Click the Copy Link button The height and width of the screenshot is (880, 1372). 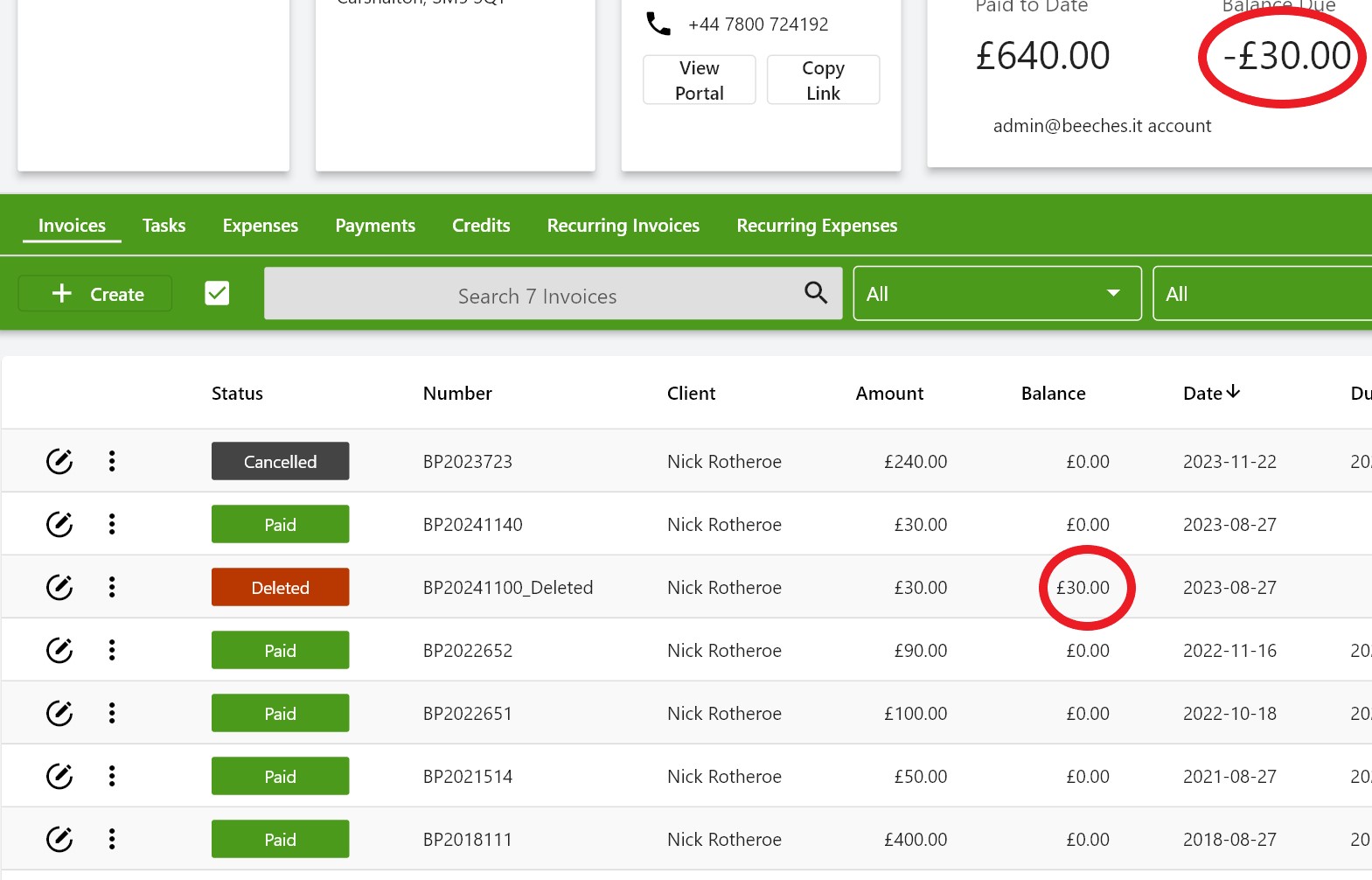823,80
